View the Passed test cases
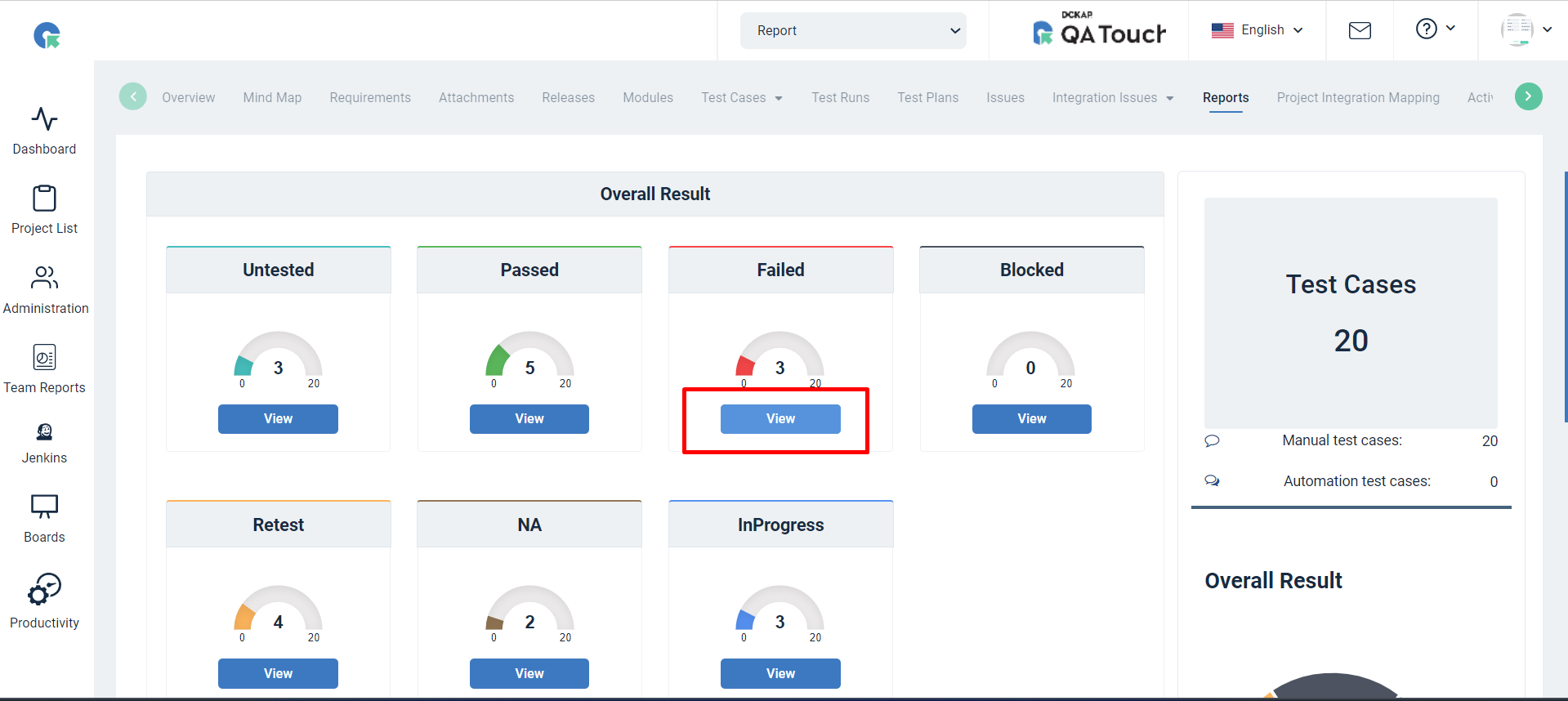1568x701 pixels. coord(529,419)
